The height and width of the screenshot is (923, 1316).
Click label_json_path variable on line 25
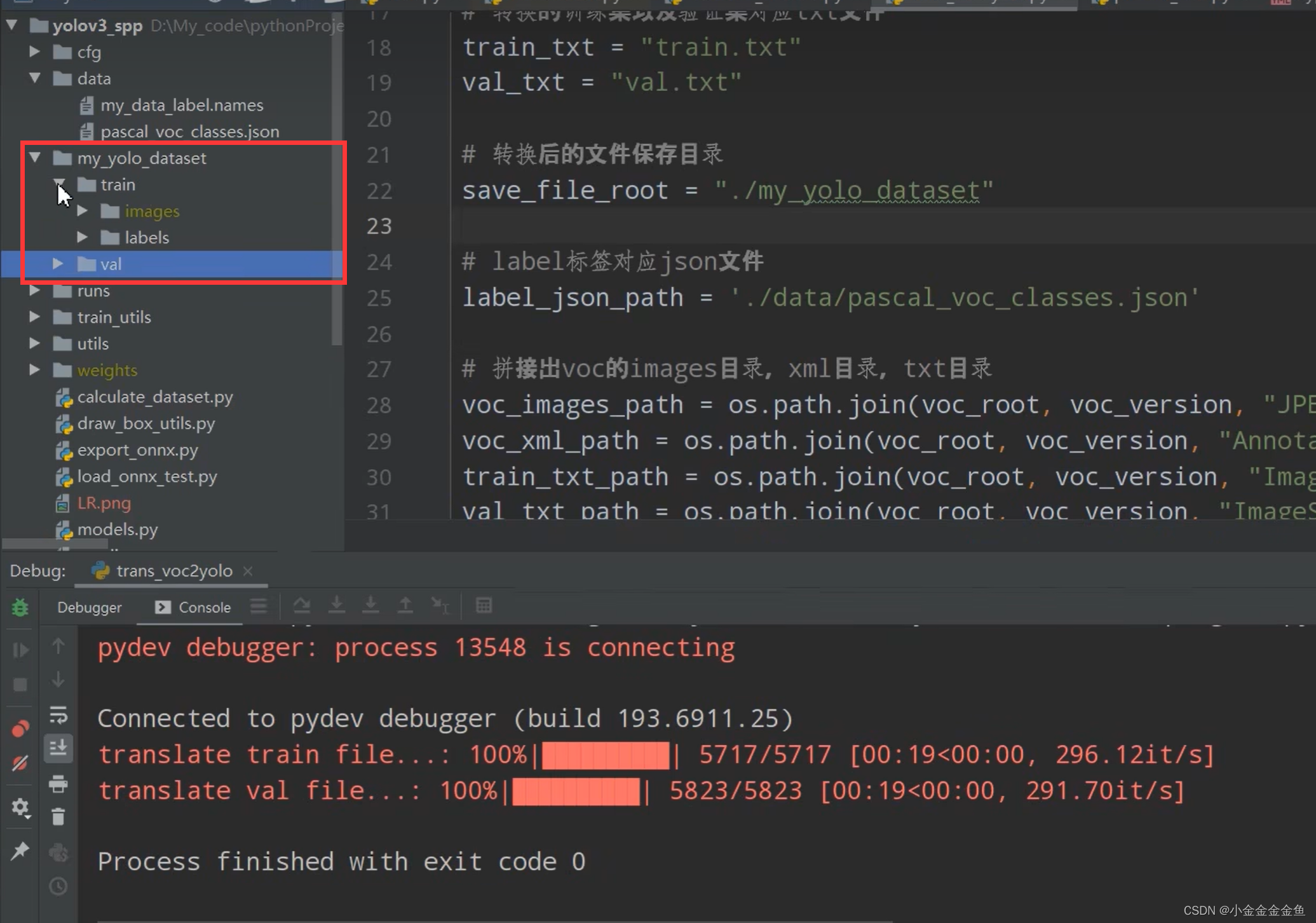tap(573, 297)
